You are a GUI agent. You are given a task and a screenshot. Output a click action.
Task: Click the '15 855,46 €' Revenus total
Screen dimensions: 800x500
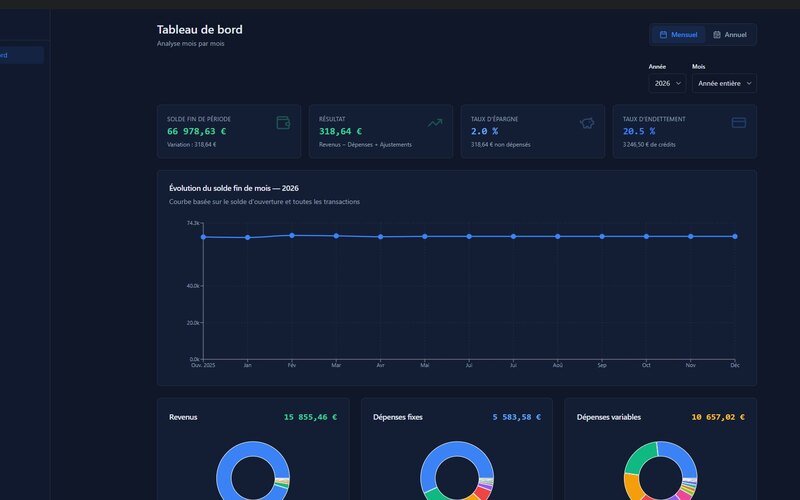tap(310, 417)
